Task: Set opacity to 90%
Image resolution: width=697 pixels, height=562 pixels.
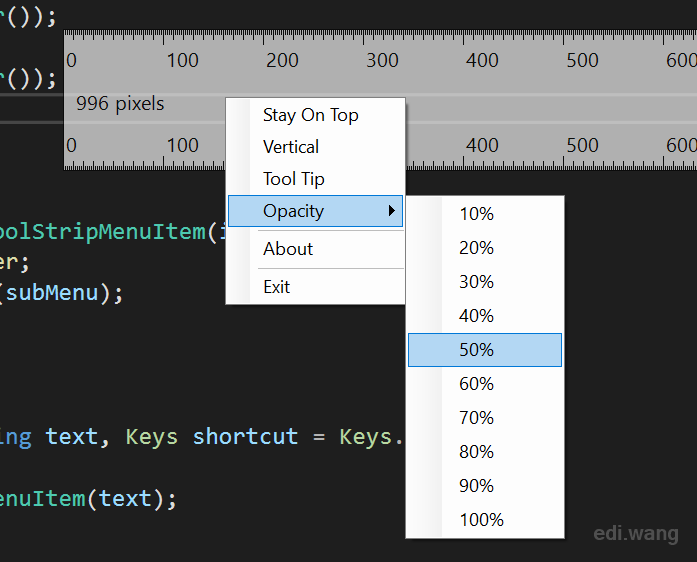Action: coord(485,486)
